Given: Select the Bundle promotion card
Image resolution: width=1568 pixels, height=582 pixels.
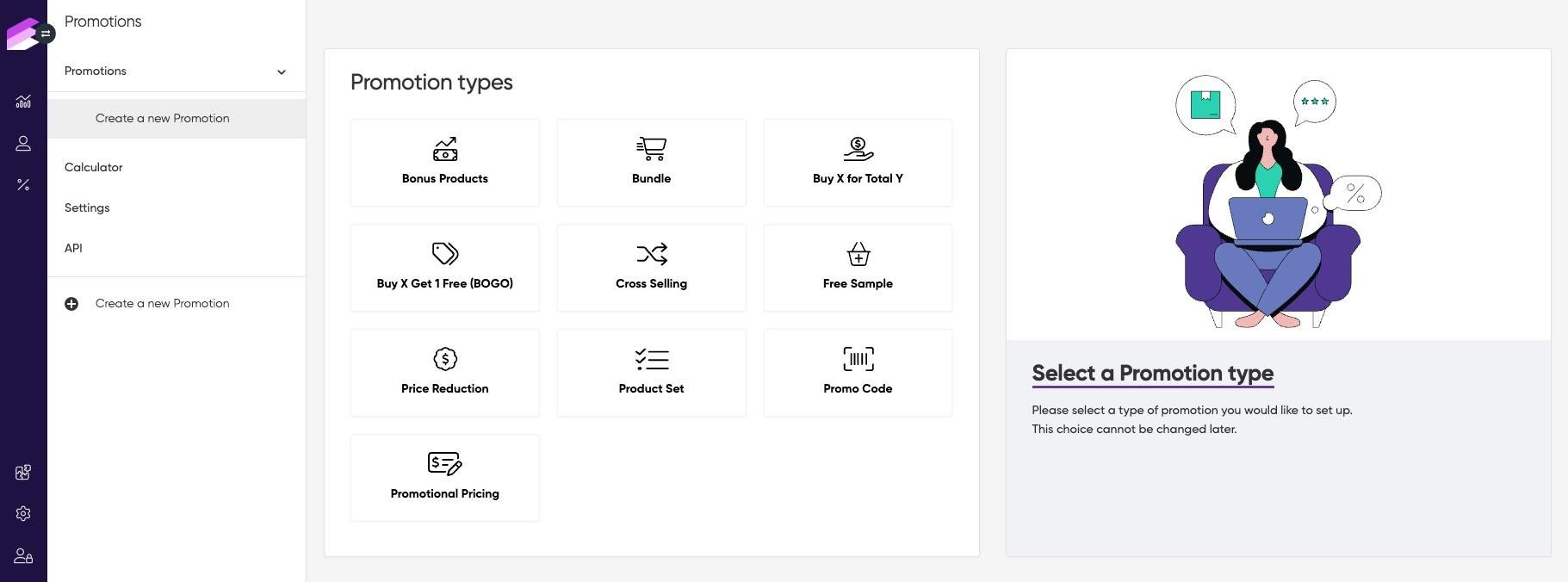Looking at the screenshot, I should coord(651,163).
